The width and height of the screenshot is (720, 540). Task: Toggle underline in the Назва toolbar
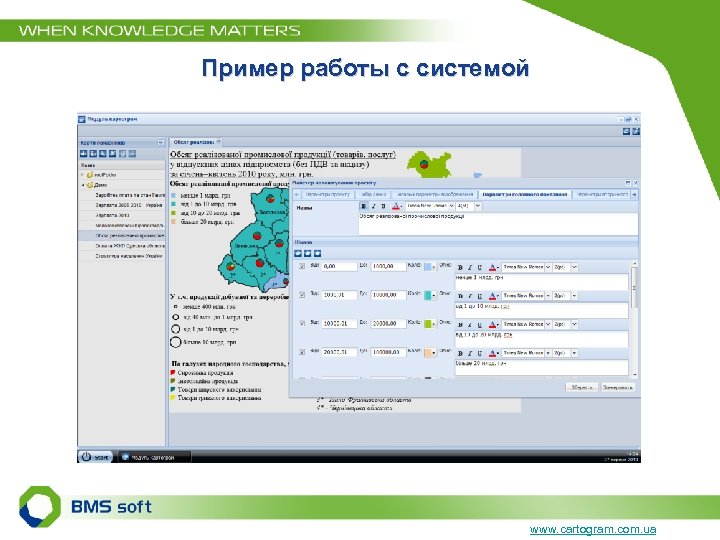pyautogui.click(x=383, y=206)
